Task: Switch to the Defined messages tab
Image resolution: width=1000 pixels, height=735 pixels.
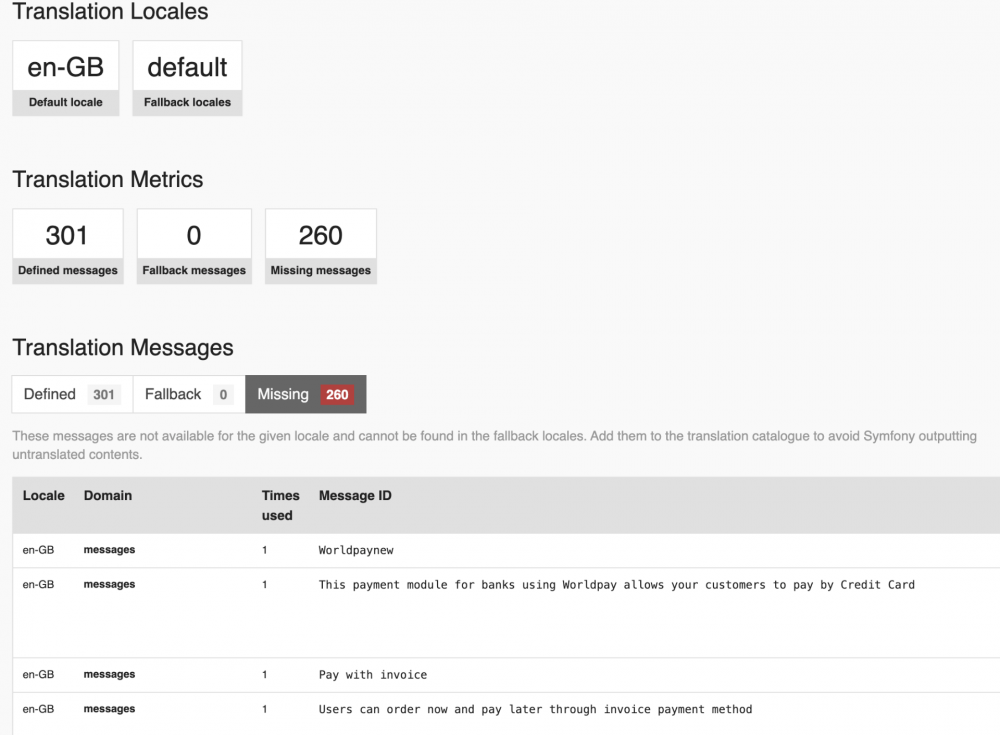Action: [x=50, y=393]
